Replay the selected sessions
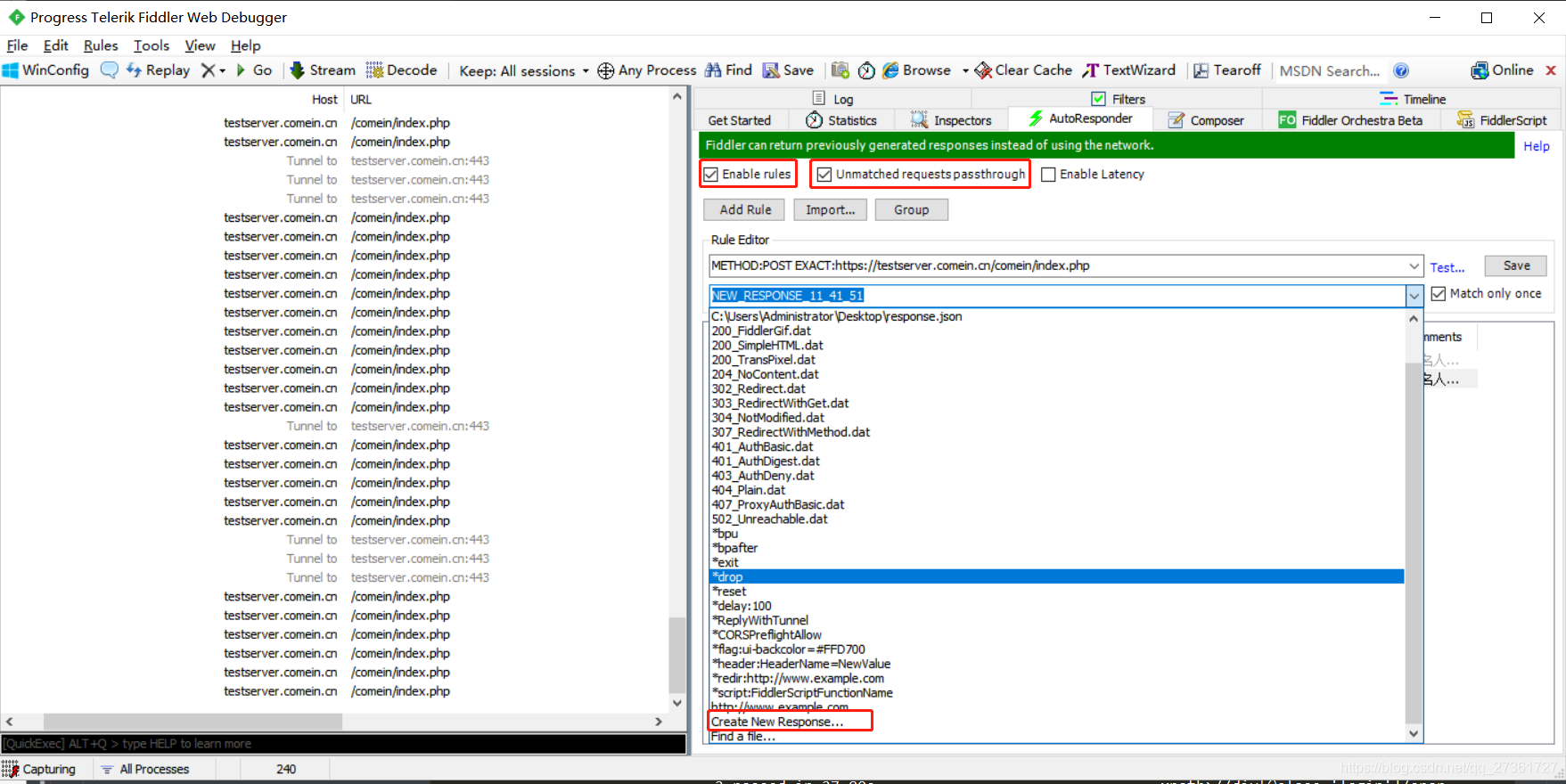The height and width of the screenshot is (784, 1566). tap(158, 70)
